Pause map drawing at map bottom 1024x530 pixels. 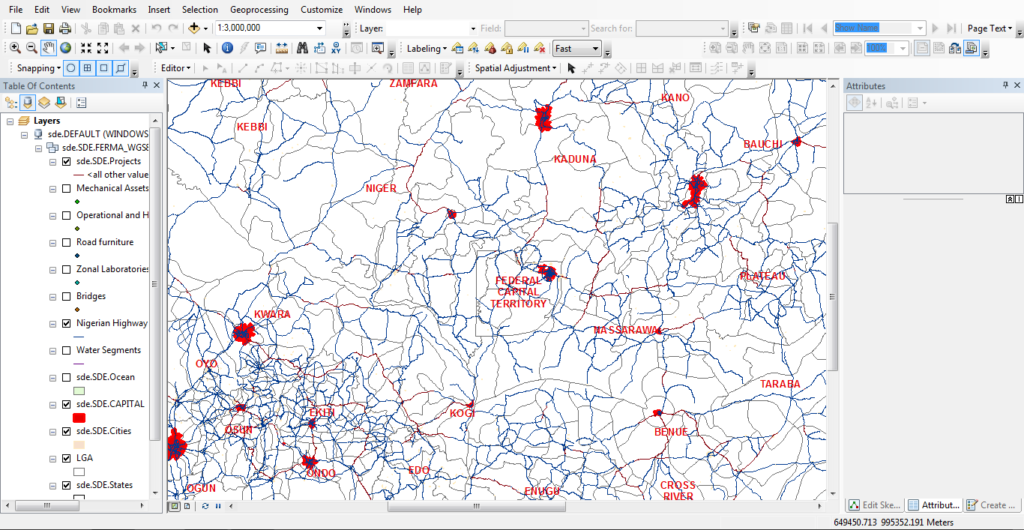[x=218, y=506]
